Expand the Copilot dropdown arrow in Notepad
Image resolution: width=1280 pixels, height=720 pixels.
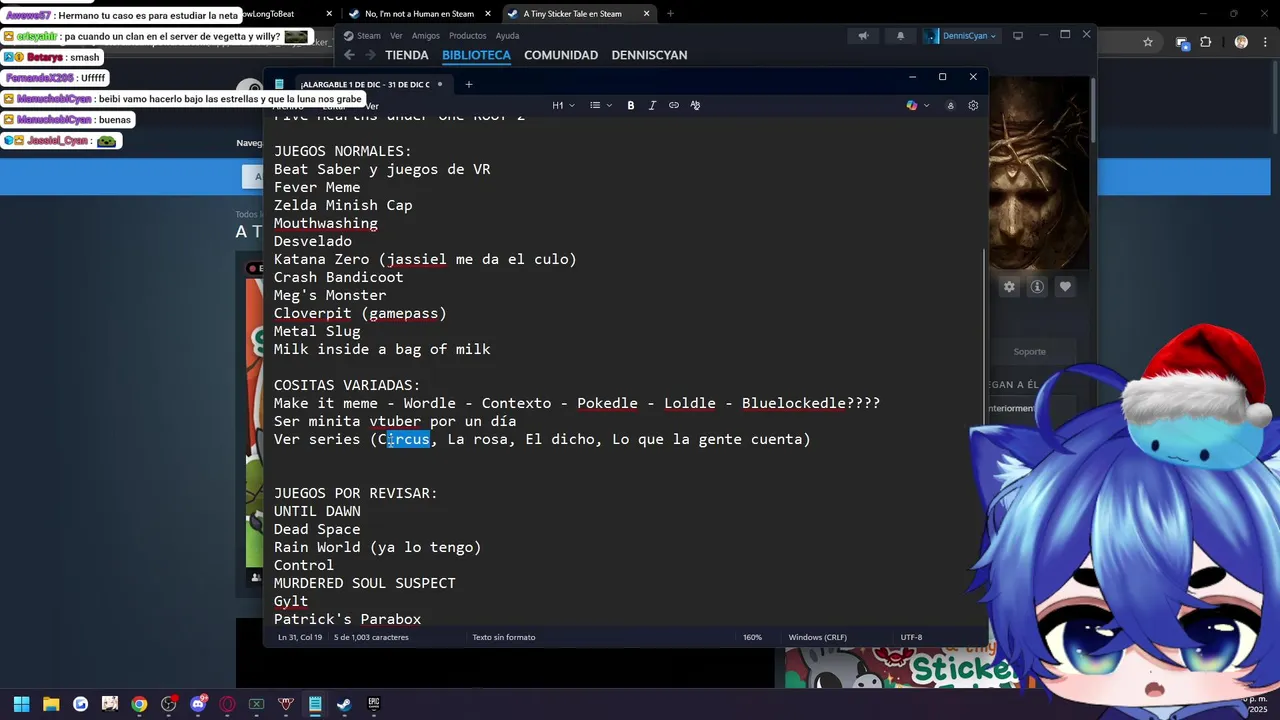pyautogui.click(x=927, y=105)
